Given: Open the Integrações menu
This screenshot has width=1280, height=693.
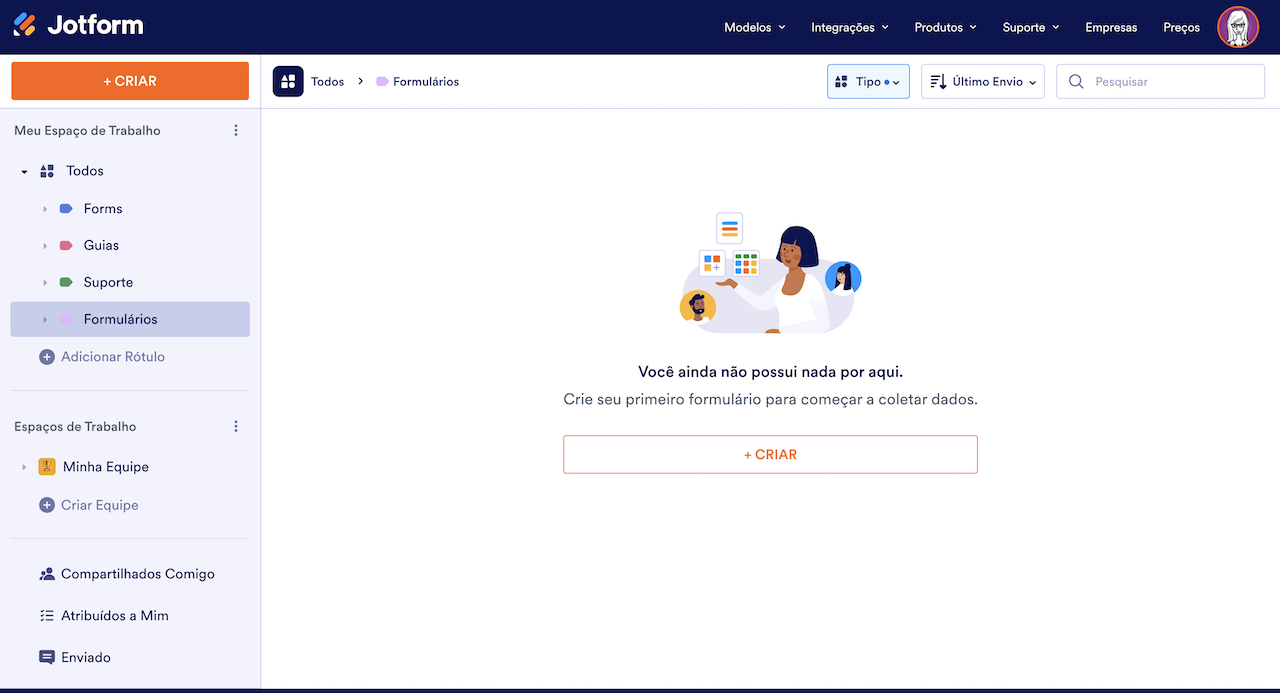Looking at the screenshot, I should [849, 27].
